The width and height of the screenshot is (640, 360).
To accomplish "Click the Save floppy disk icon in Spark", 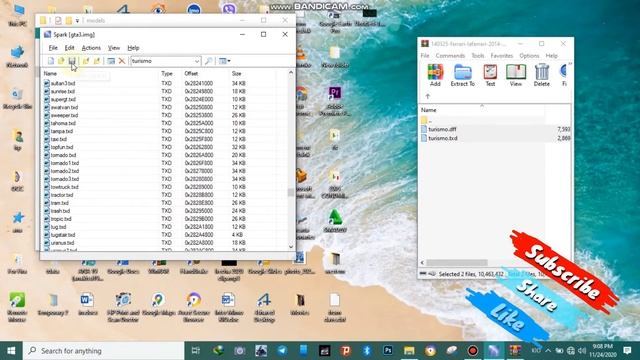I will coord(72,61).
